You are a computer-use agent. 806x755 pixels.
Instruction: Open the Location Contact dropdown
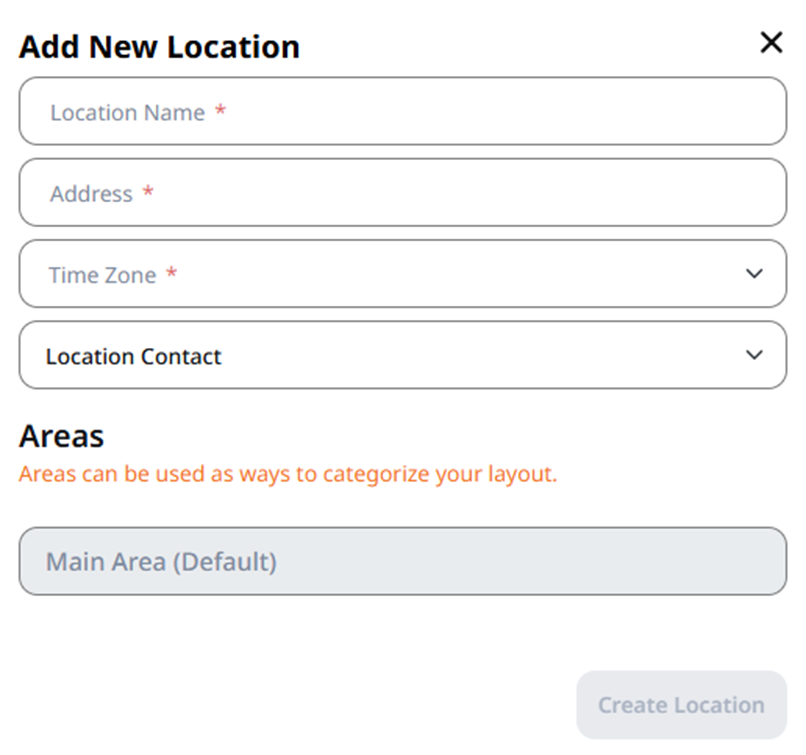[402, 355]
